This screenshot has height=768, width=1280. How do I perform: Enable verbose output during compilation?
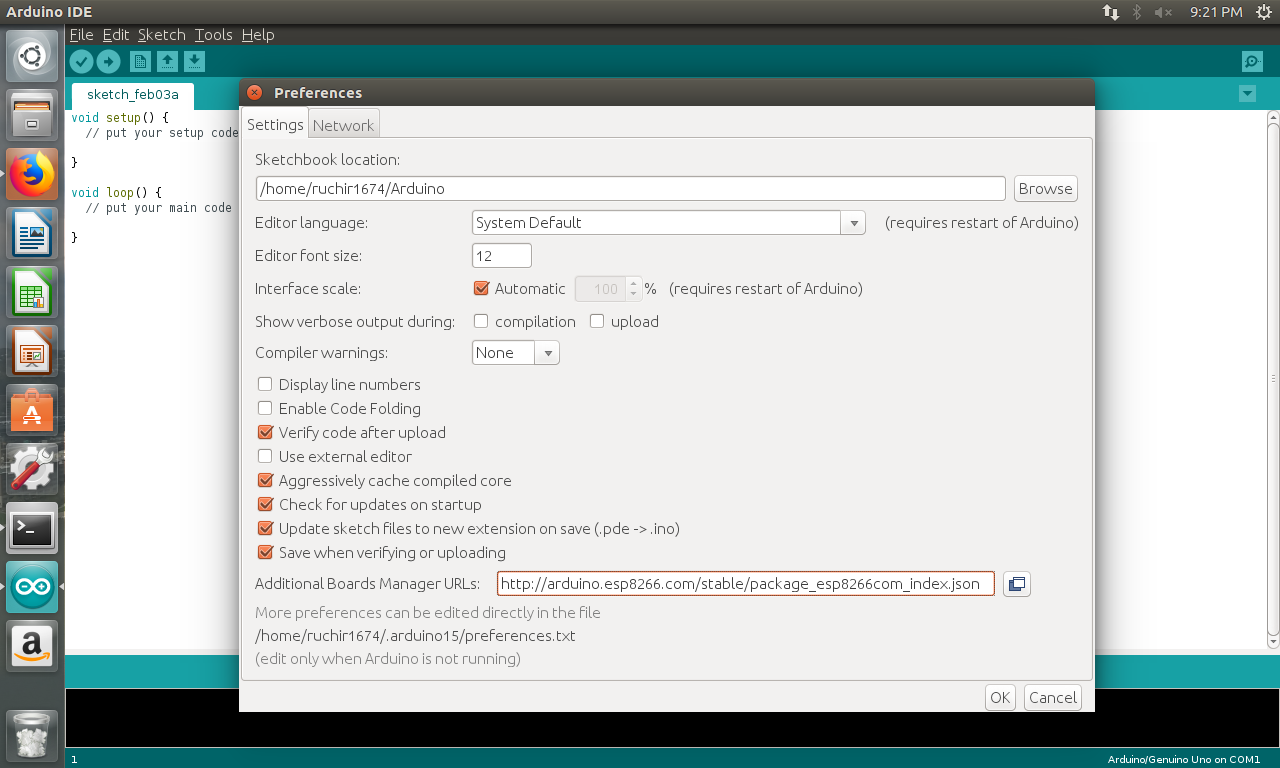pyautogui.click(x=481, y=322)
